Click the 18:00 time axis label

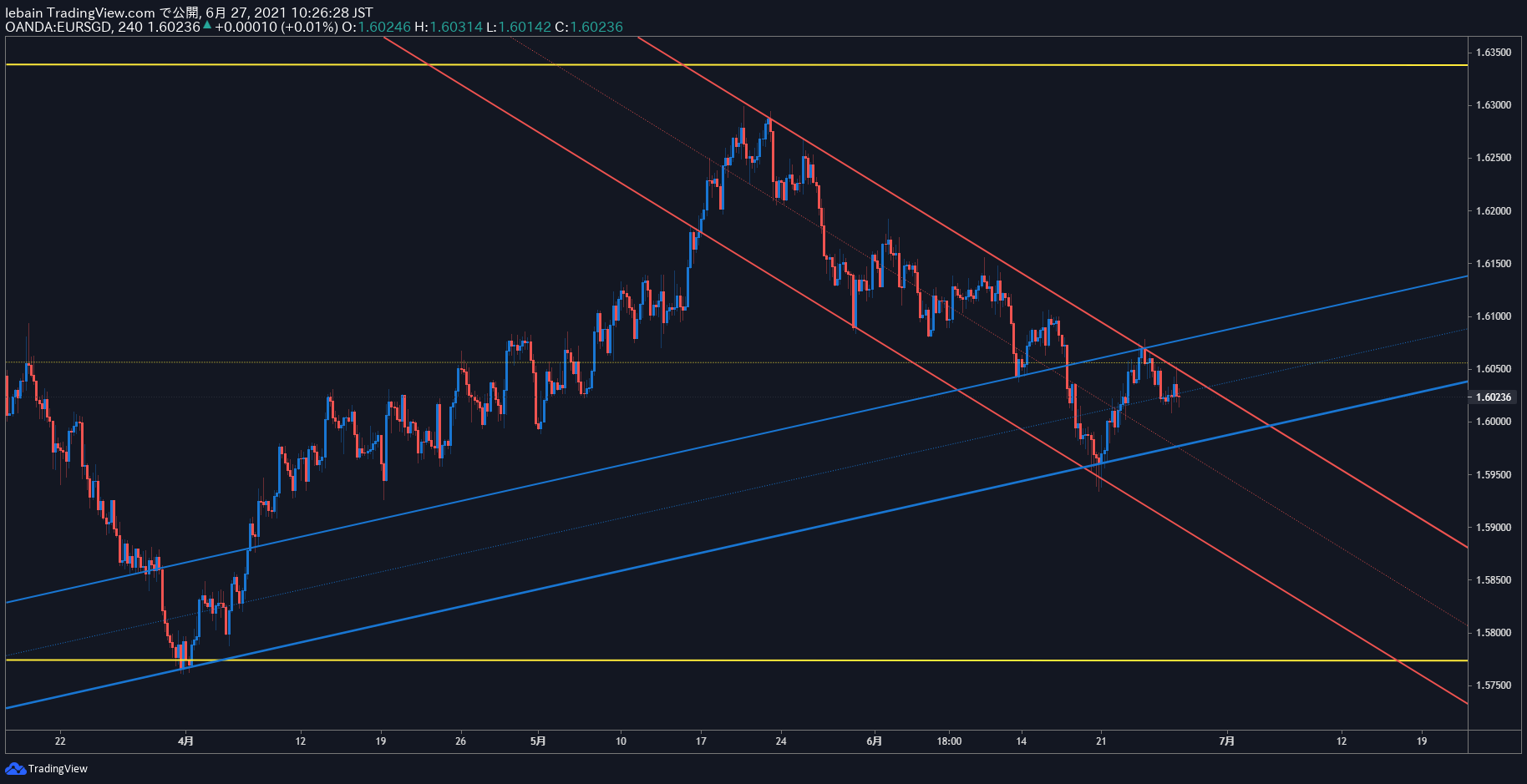(x=949, y=741)
